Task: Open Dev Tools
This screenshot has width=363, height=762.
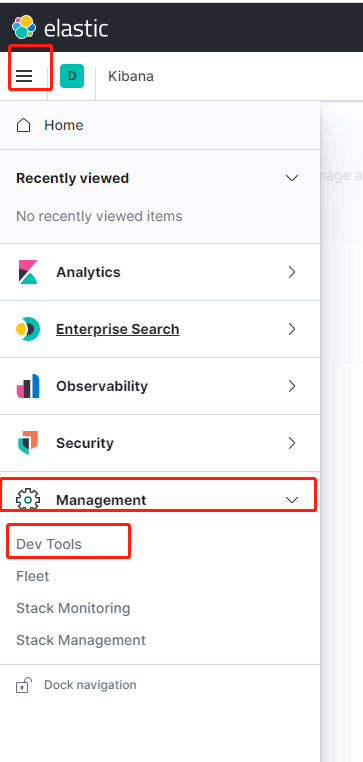Action: point(49,544)
